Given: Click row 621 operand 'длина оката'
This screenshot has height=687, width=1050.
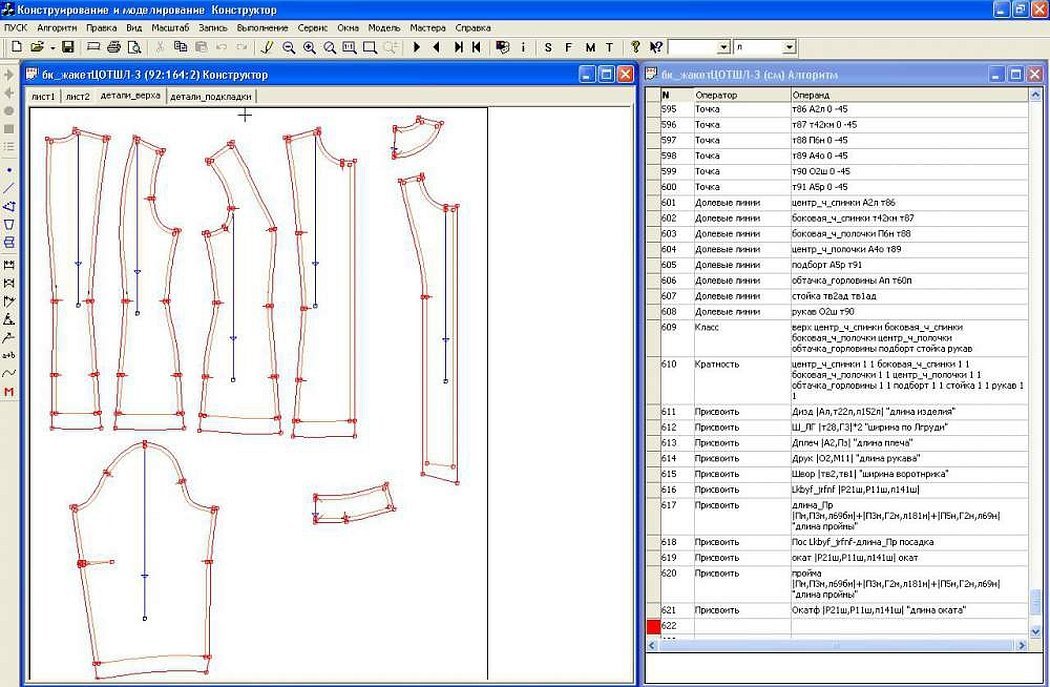Looking at the screenshot, I should point(909,610).
